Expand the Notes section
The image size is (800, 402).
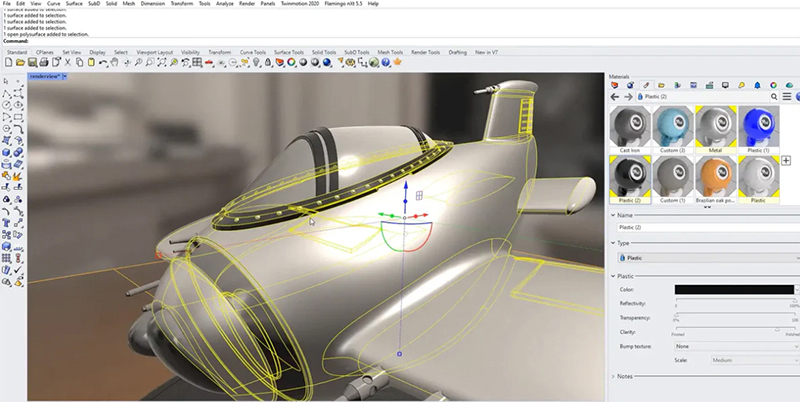[612, 376]
